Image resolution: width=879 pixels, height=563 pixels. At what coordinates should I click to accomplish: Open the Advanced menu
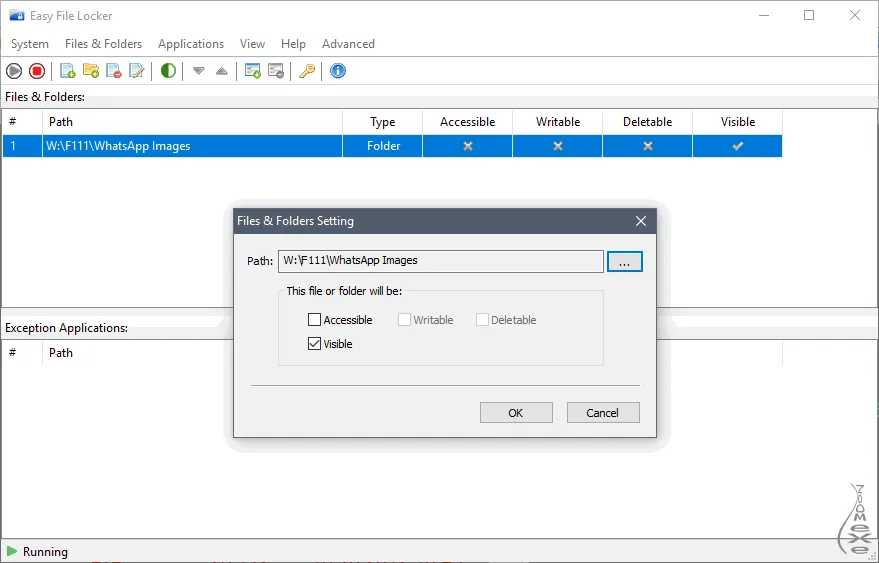click(x=348, y=44)
